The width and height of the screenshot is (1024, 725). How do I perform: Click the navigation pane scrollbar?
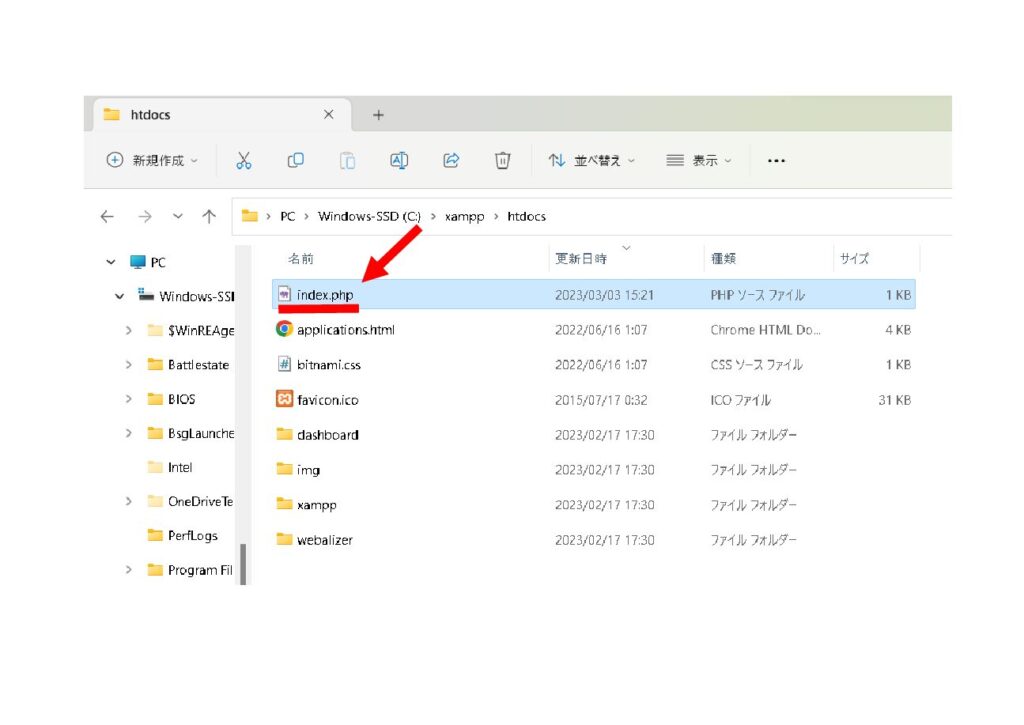pos(242,563)
